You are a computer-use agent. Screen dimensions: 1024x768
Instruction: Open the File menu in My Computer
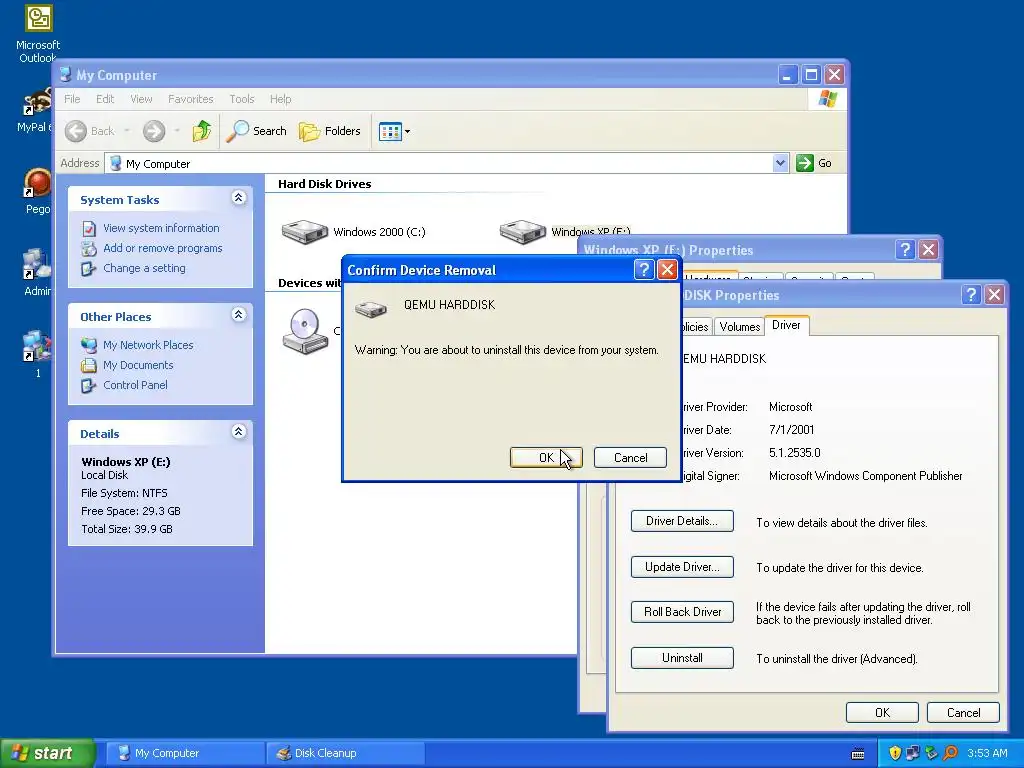point(72,99)
